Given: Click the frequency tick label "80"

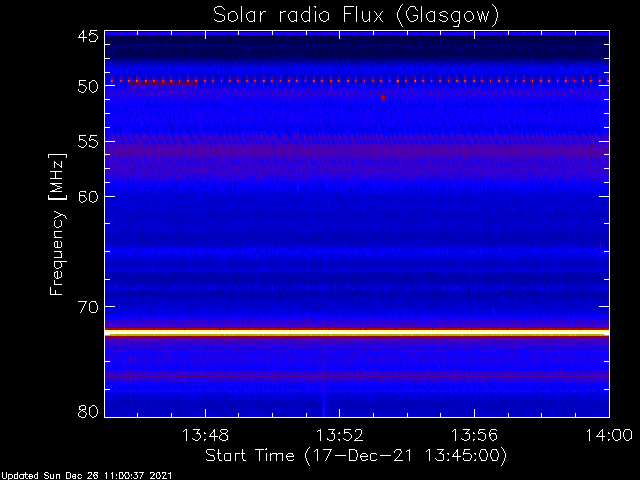Looking at the screenshot, I should 88,411.
